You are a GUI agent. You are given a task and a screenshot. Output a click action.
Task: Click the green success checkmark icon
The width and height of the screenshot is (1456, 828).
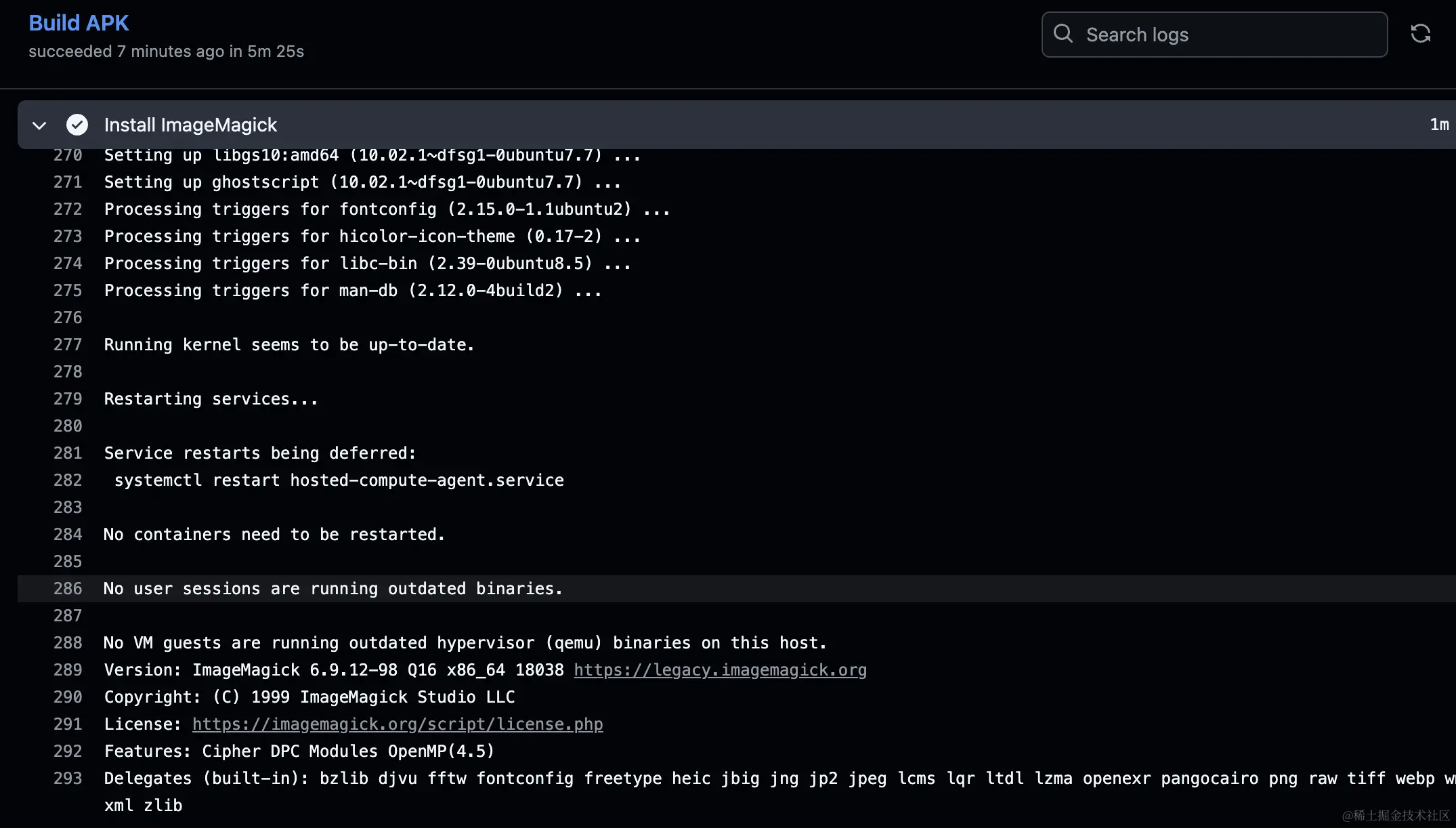pos(77,125)
